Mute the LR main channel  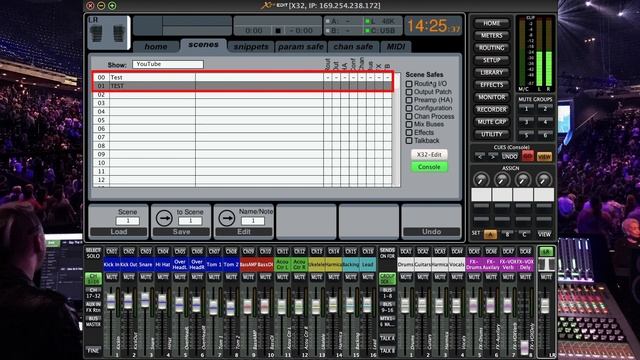coord(546,277)
